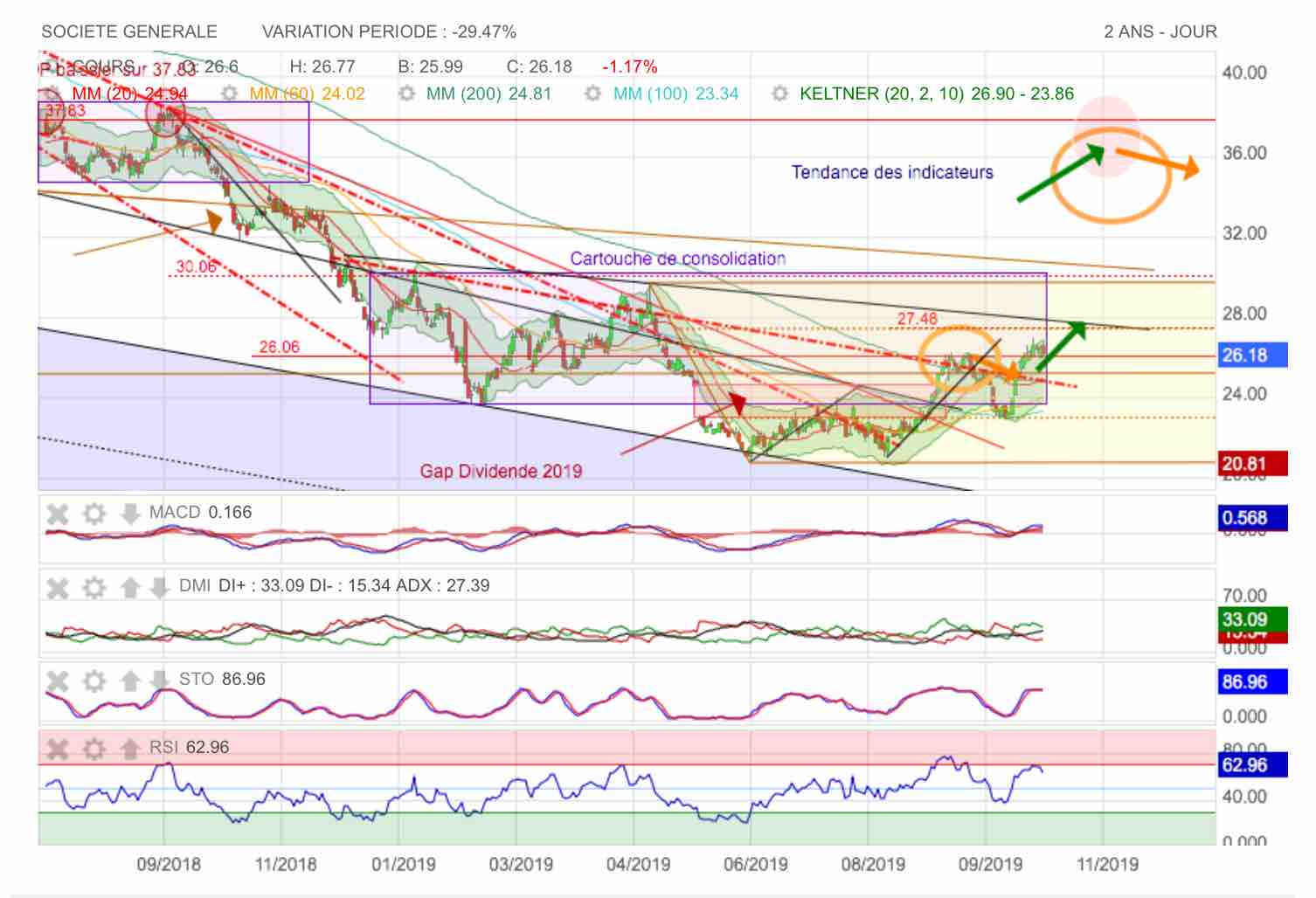1316x898 pixels.
Task: Click the Gap Dividende 2019 annotation
Action: click(x=501, y=472)
